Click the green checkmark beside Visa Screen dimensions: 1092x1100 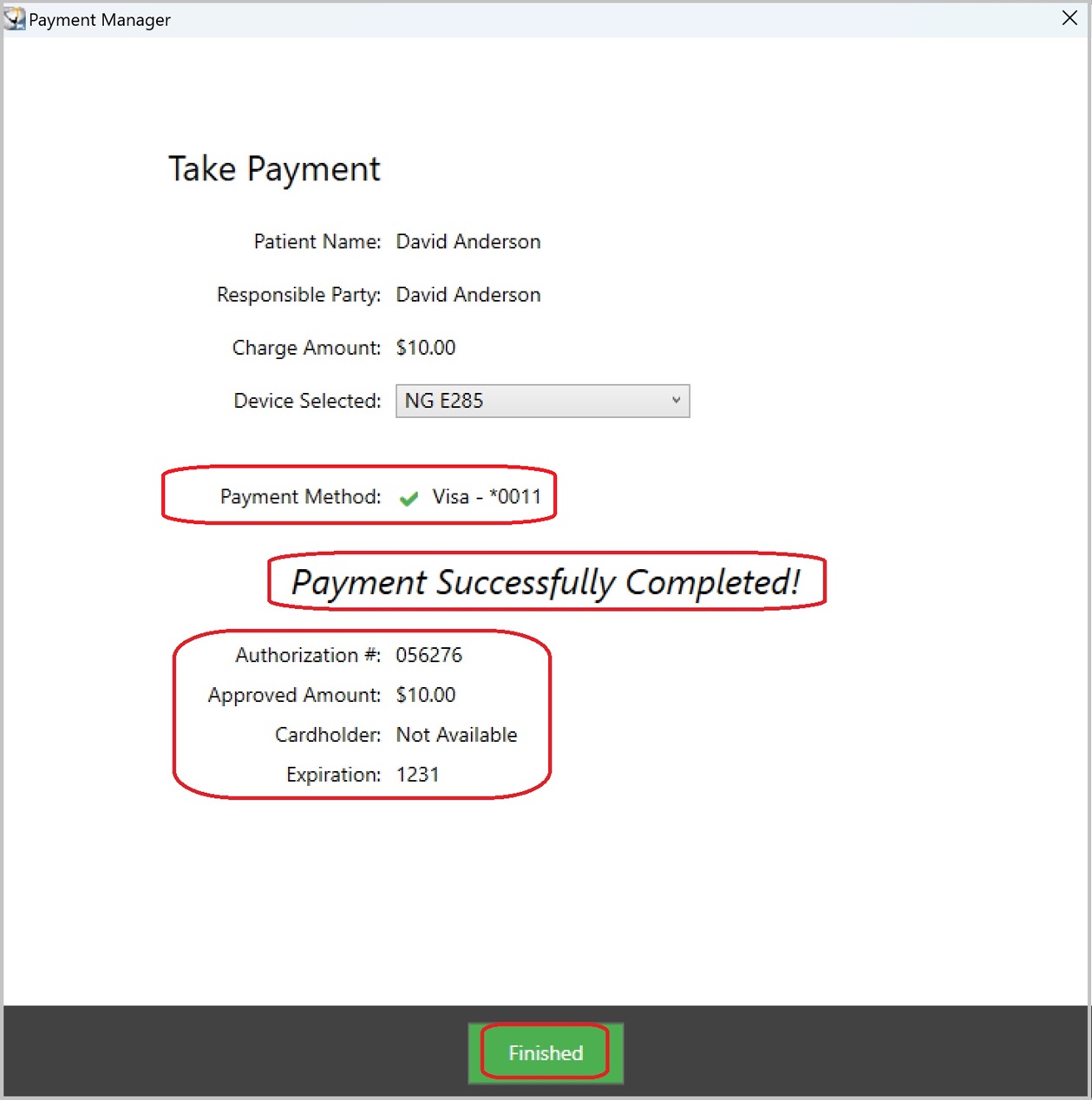409,498
